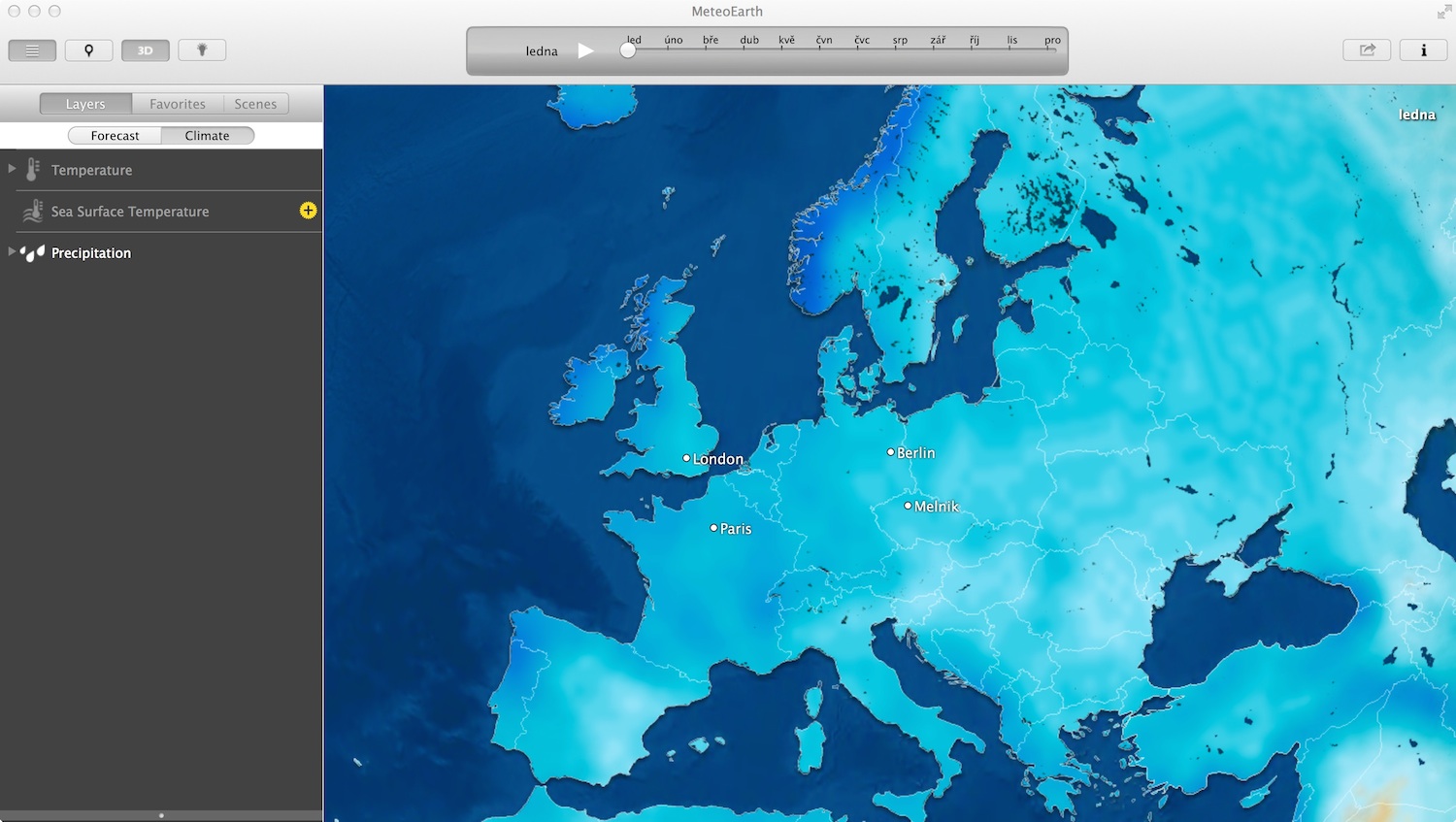
Task: Select the Layers tab
Action: (85, 104)
